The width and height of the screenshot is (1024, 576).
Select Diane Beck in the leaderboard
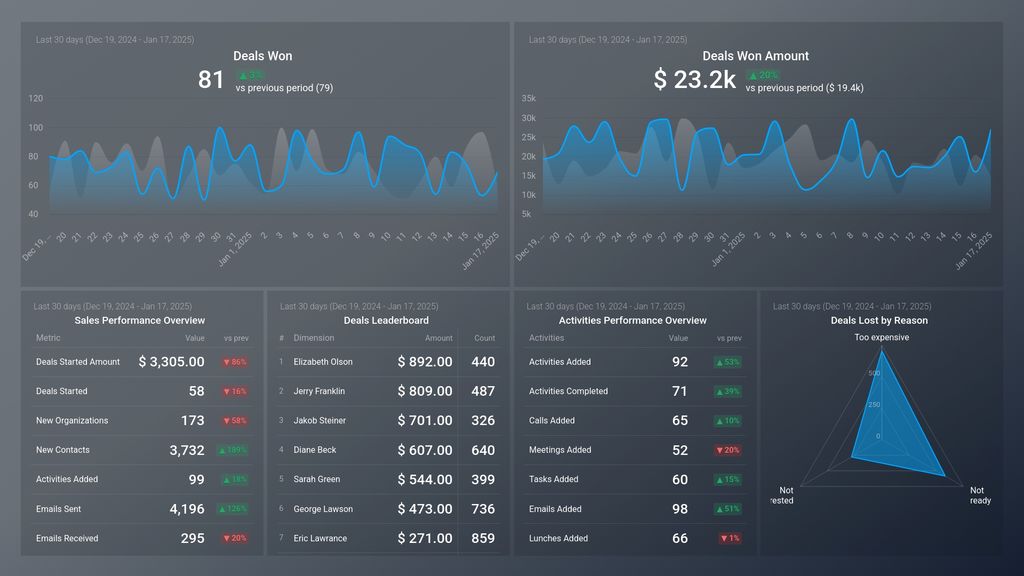point(315,450)
